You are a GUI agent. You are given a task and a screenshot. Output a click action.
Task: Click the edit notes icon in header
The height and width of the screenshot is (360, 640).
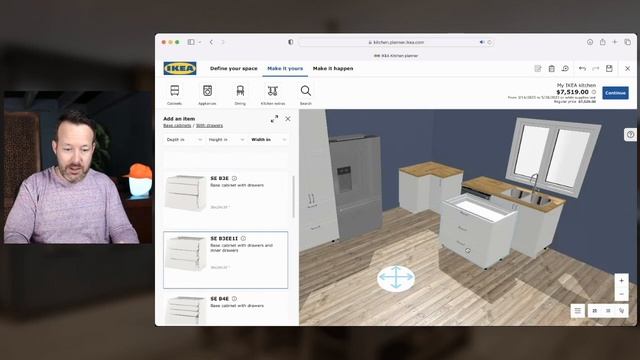tap(538, 69)
